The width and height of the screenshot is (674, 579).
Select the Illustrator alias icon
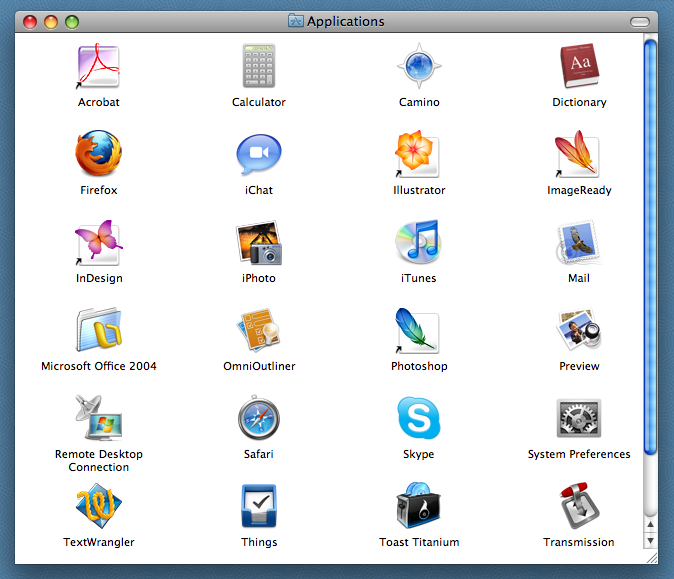(x=418, y=155)
